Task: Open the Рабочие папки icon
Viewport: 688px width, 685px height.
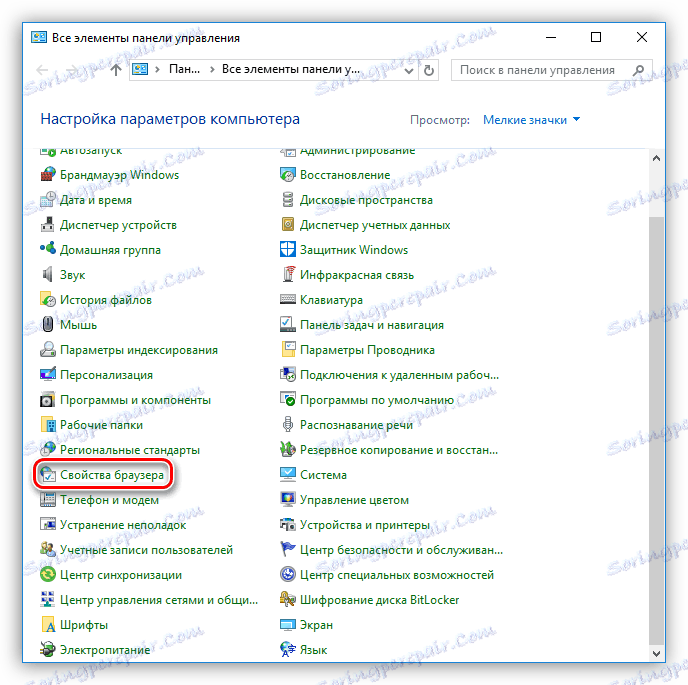Action: click(48, 425)
